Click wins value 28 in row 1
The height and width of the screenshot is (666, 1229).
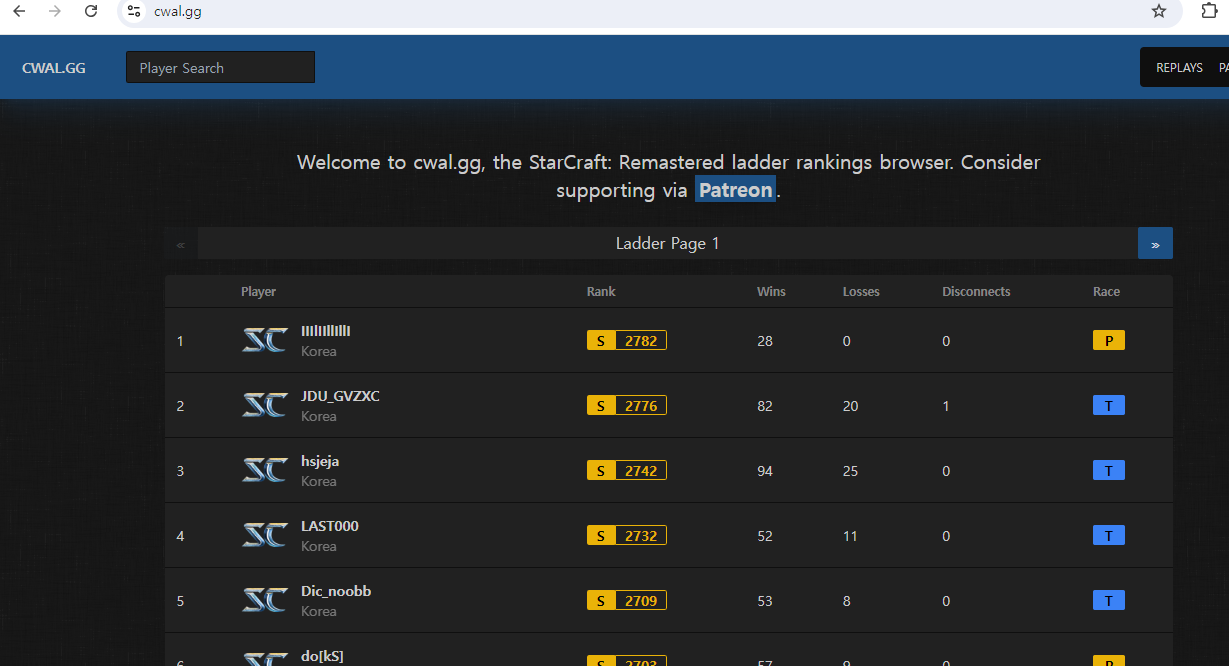765,341
